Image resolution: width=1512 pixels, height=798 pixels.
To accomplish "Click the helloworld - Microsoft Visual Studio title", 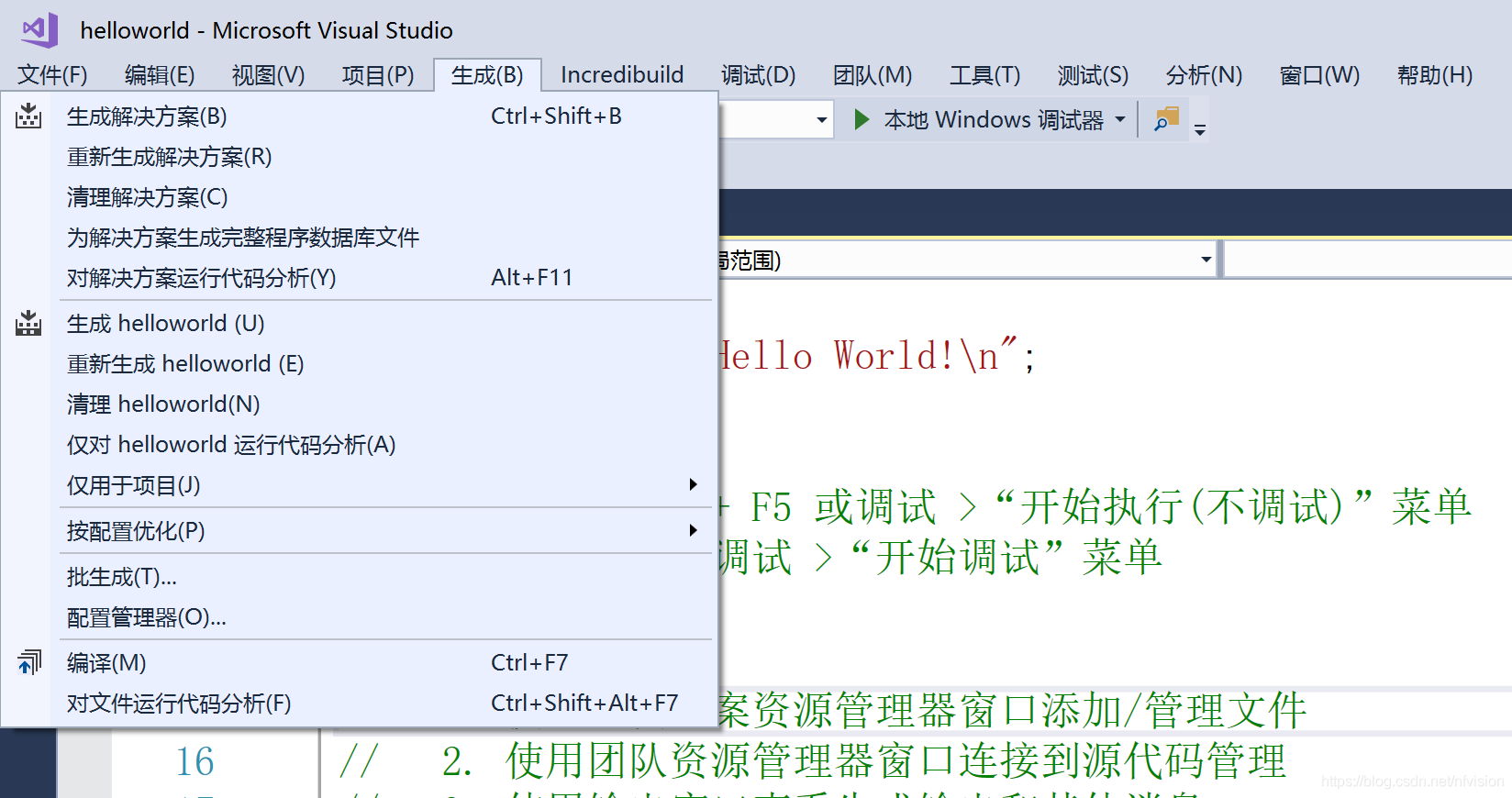I will [266, 30].
